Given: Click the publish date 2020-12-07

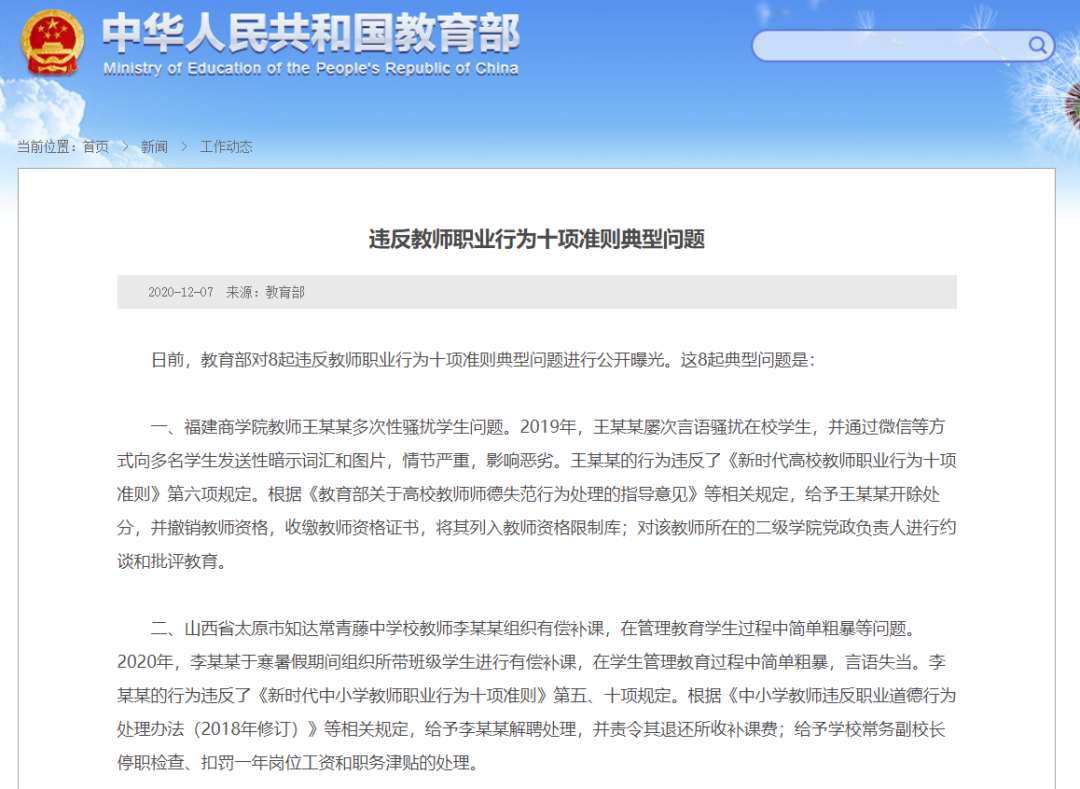Looking at the screenshot, I should tap(181, 292).
